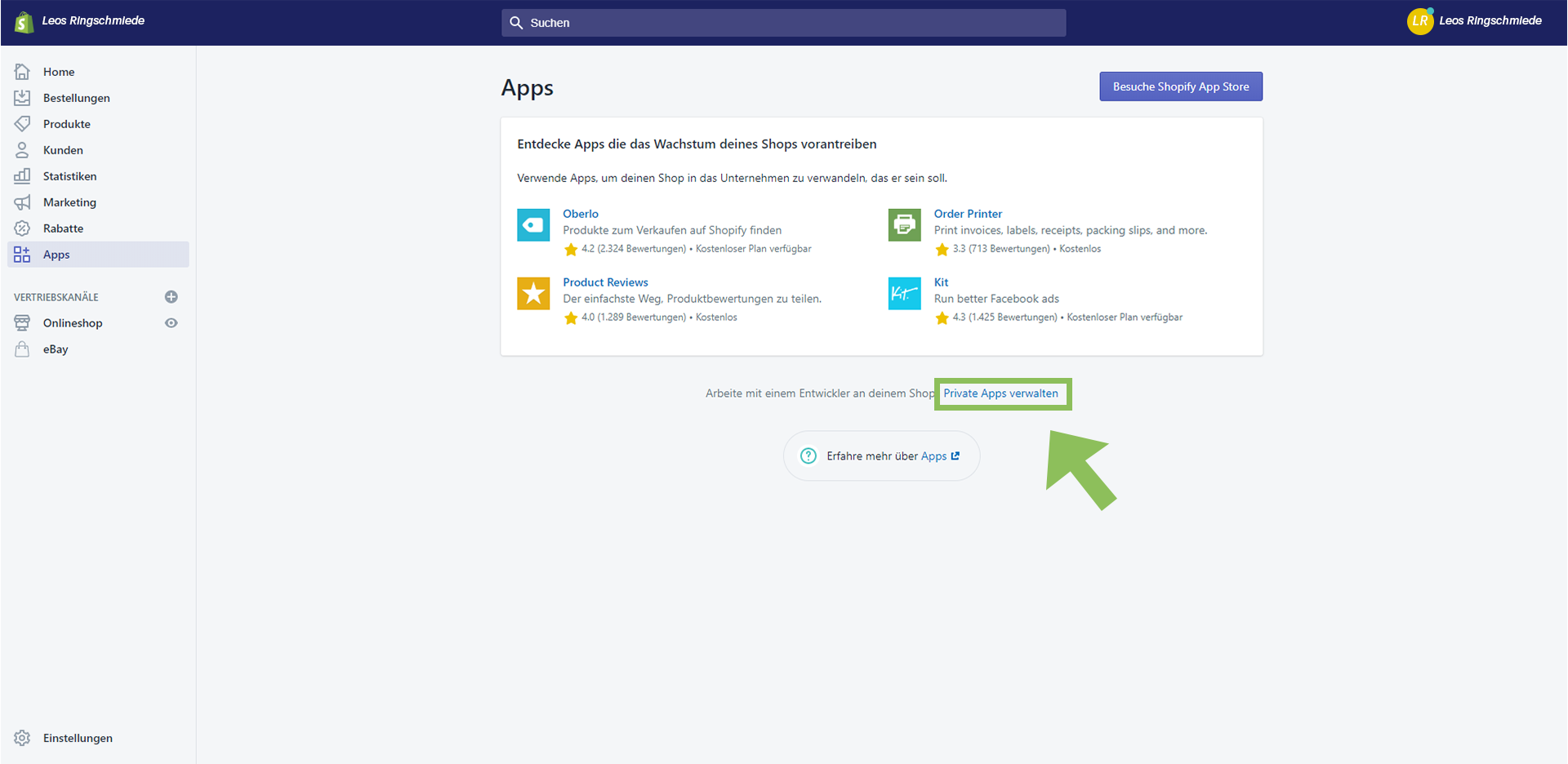
Task: Click the external link icon after Apps
Action: pyautogui.click(x=955, y=456)
